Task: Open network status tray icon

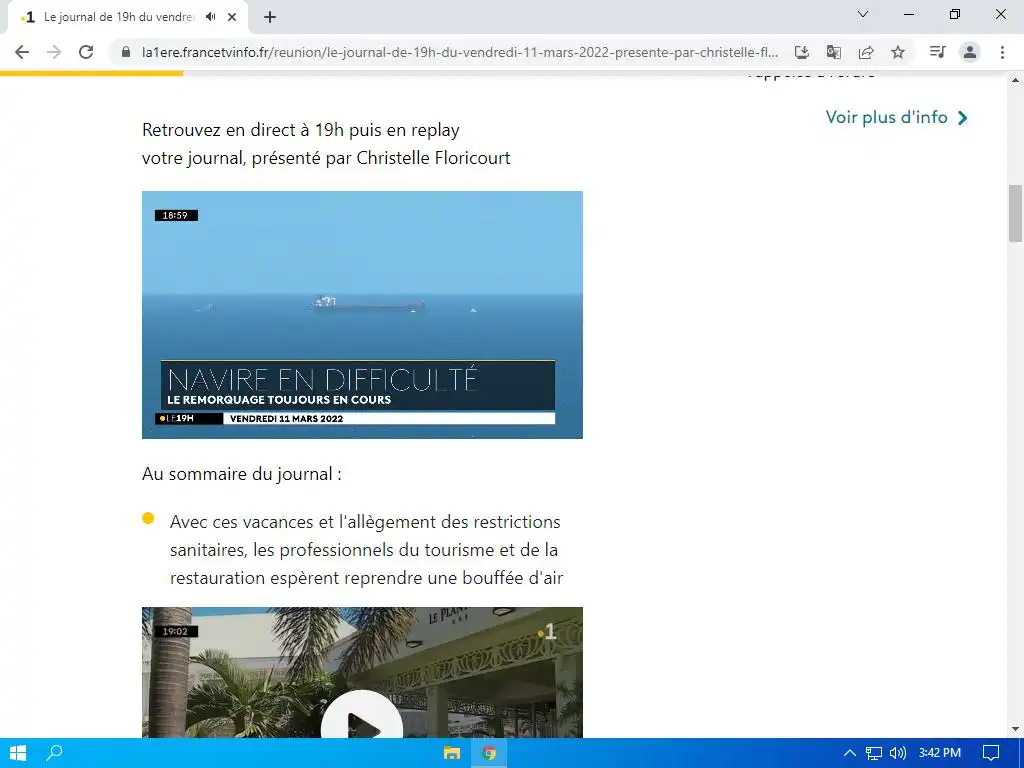Action: coord(874,753)
